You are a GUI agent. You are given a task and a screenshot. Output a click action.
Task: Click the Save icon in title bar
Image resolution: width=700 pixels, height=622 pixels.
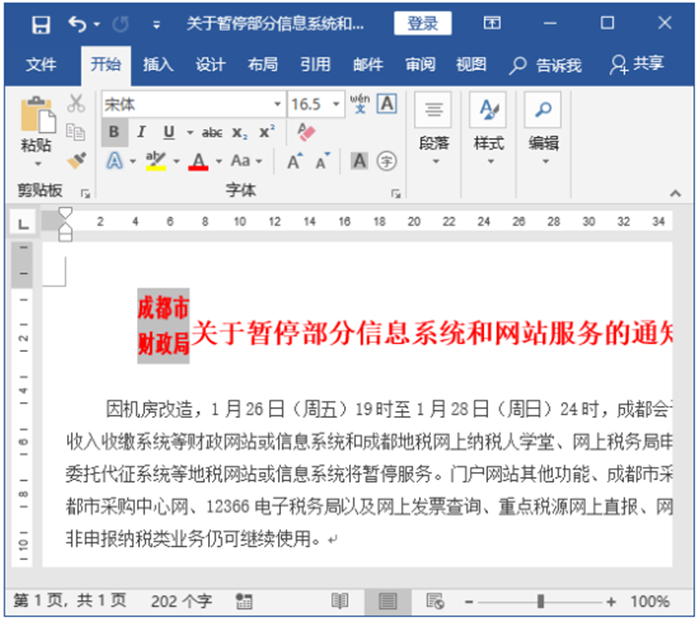coord(39,23)
